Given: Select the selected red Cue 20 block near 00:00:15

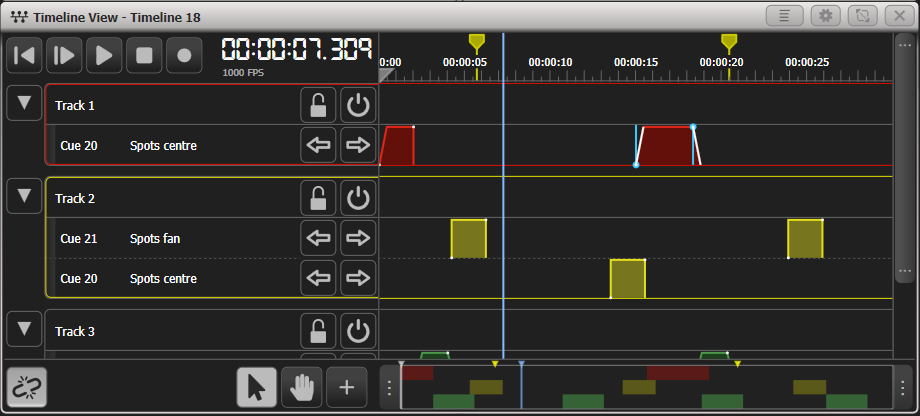Looking at the screenshot, I should point(667,146).
